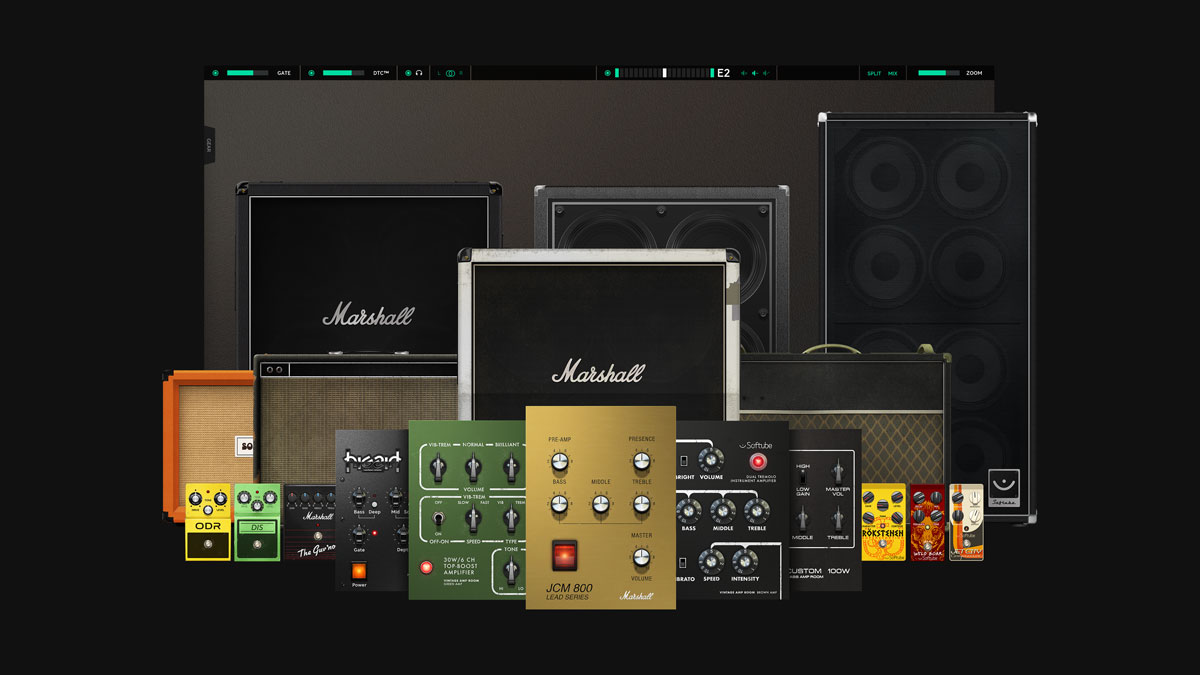
Task: Toggle the Bright switch on Softube amp
Action: pyautogui.click(x=685, y=461)
